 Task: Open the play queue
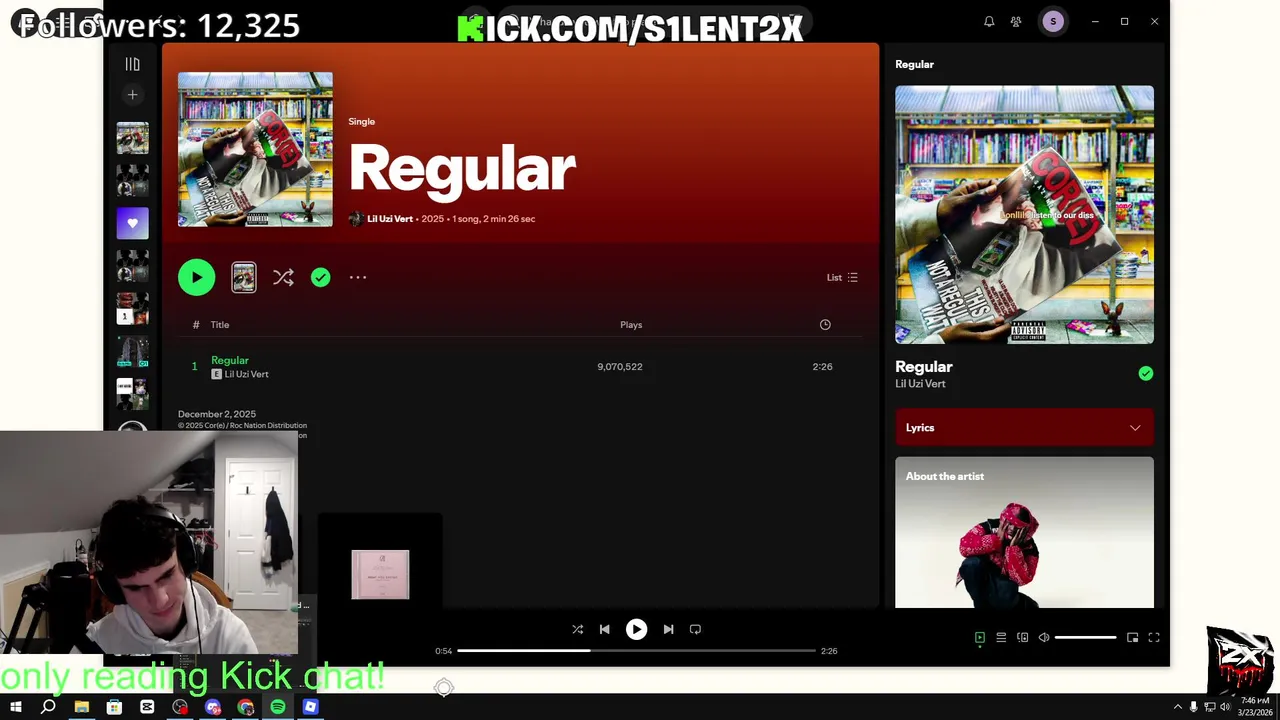point(1001,637)
